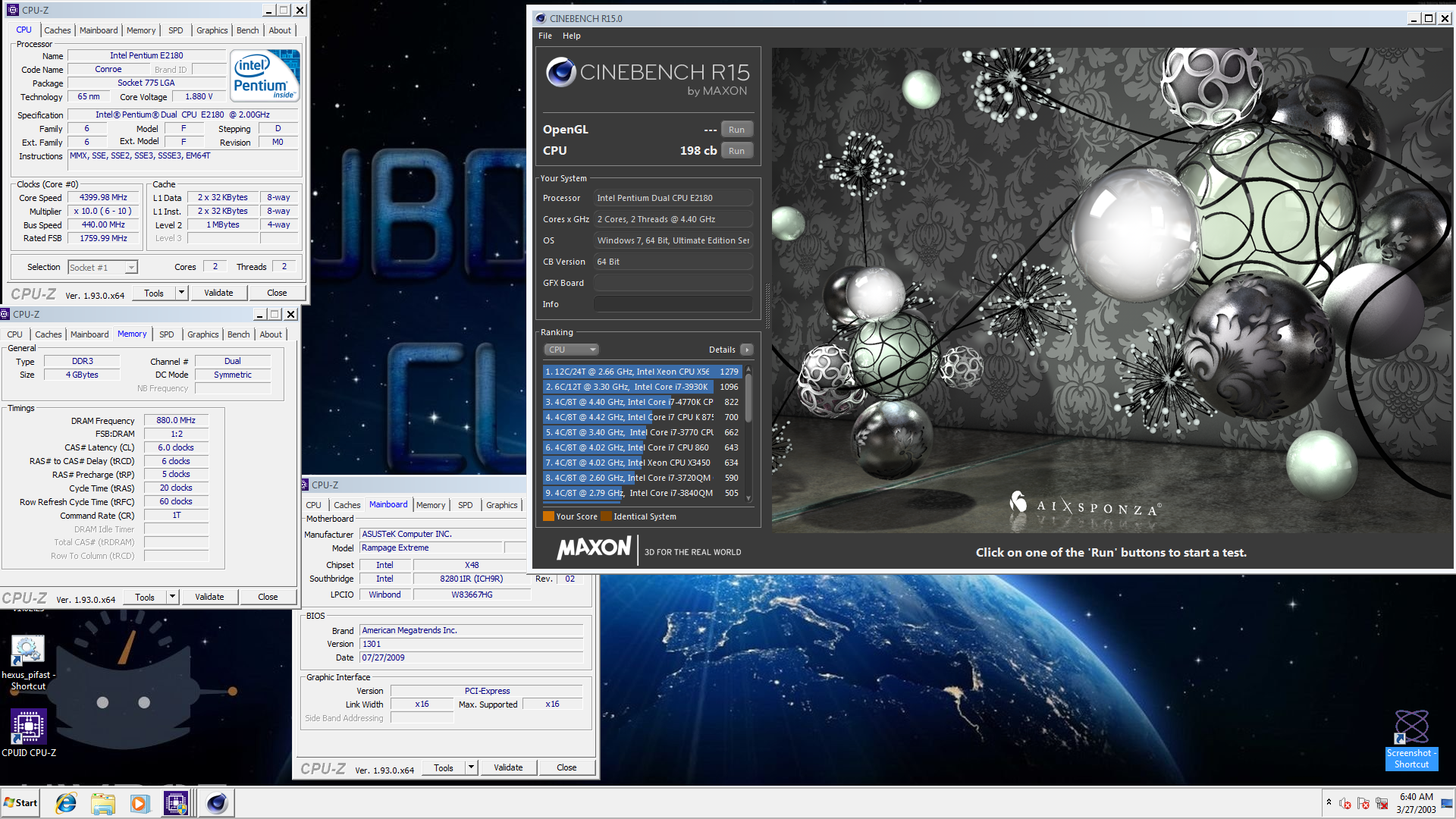Open the Cinebench Help menu
The height and width of the screenshot is (819, 1456).
[x=571, y=36]
